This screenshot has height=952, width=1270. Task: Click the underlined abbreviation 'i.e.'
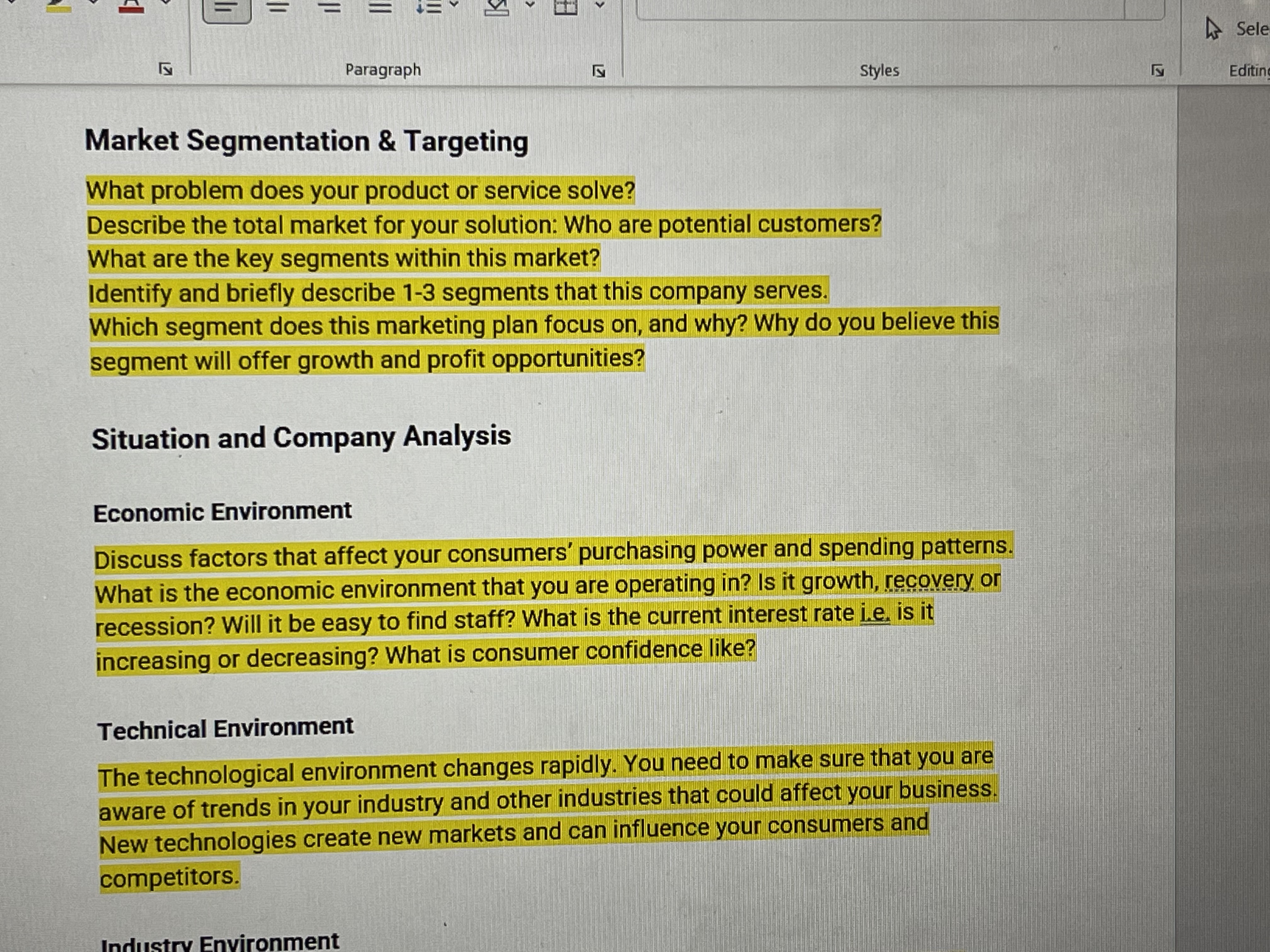876,614
